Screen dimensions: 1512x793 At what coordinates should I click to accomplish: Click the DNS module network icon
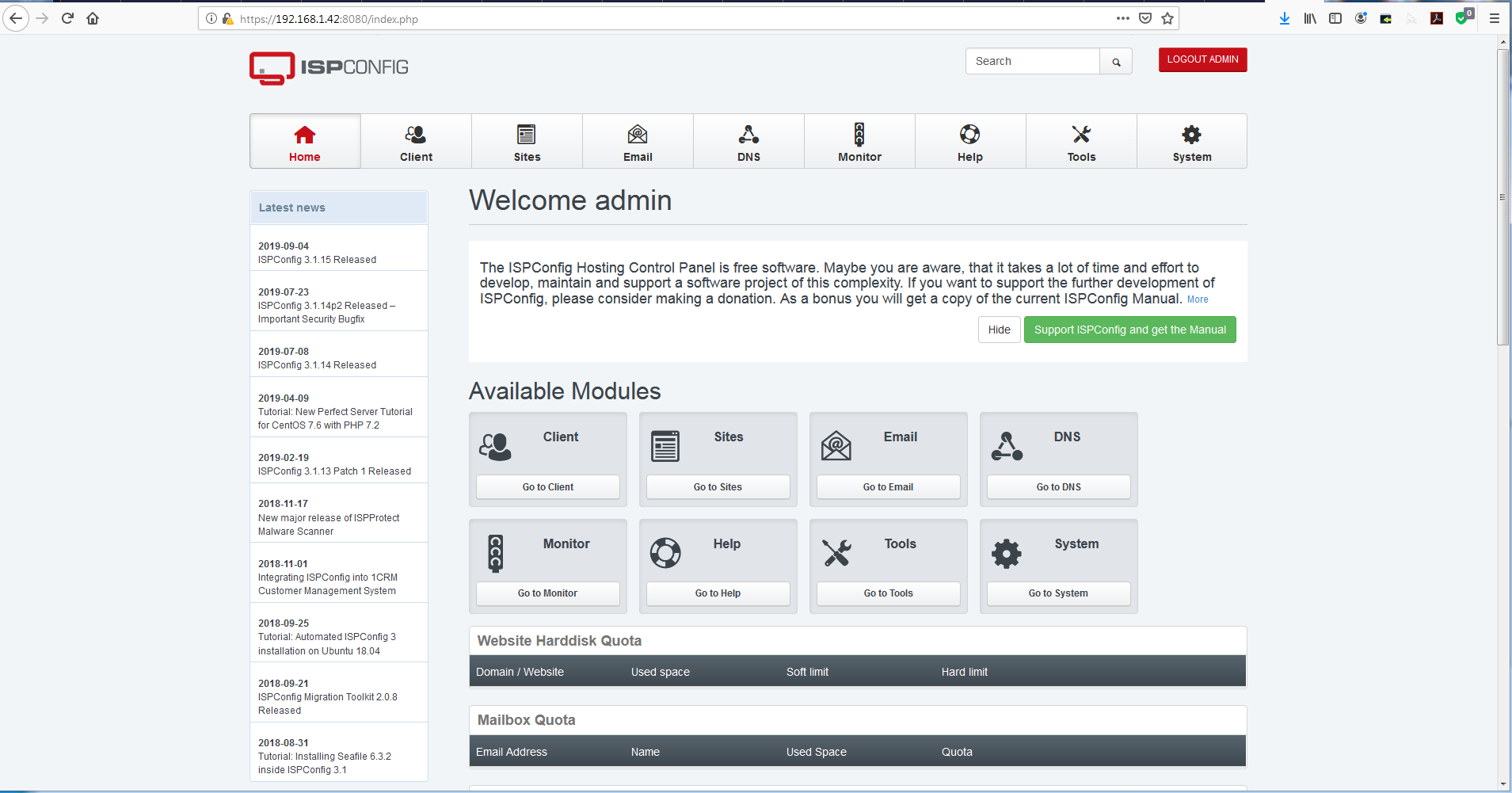(x=1007, y=446)
